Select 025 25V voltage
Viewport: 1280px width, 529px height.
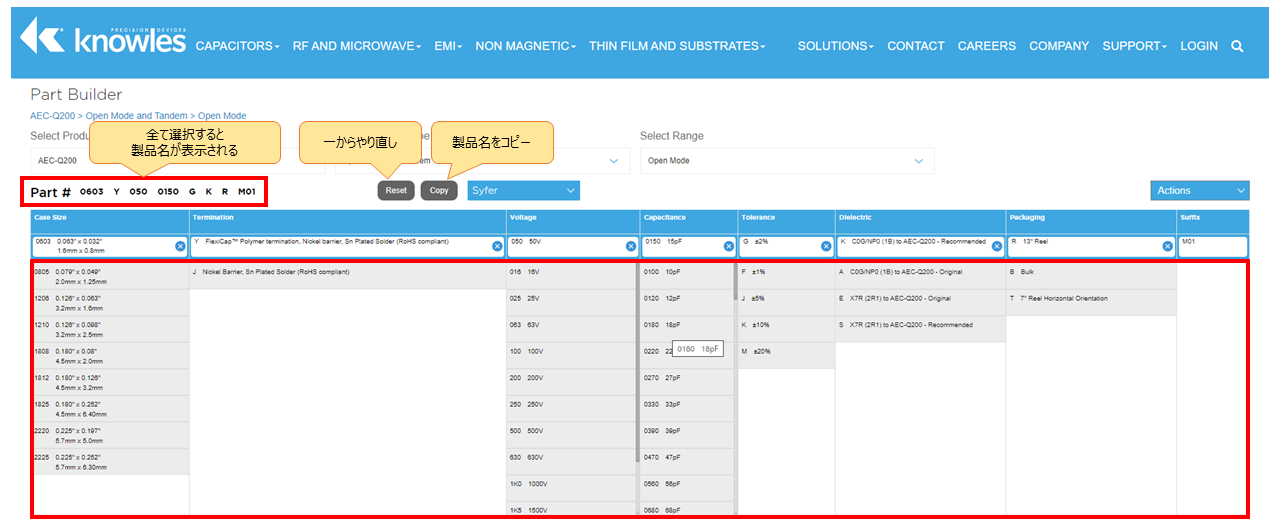point(571,303)
